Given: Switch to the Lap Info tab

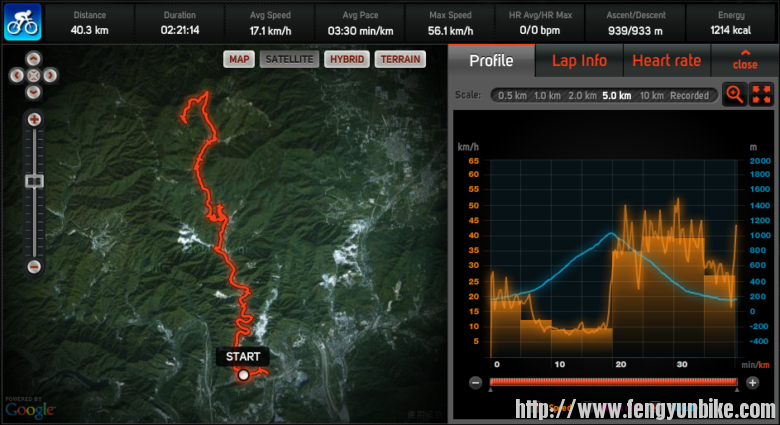Looking at the screenshot, I should tap(579, 61).
